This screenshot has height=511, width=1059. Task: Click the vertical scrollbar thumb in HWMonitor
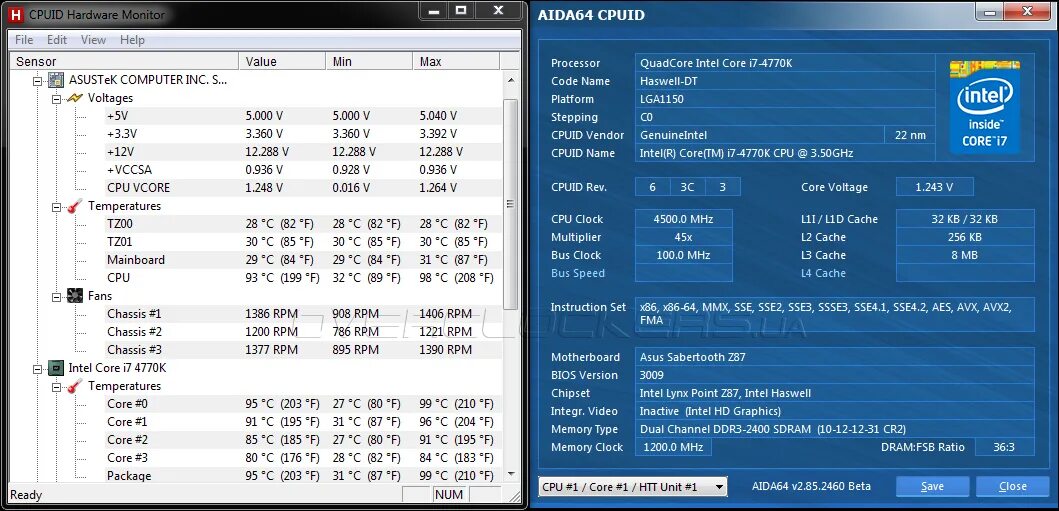[511, 204]
